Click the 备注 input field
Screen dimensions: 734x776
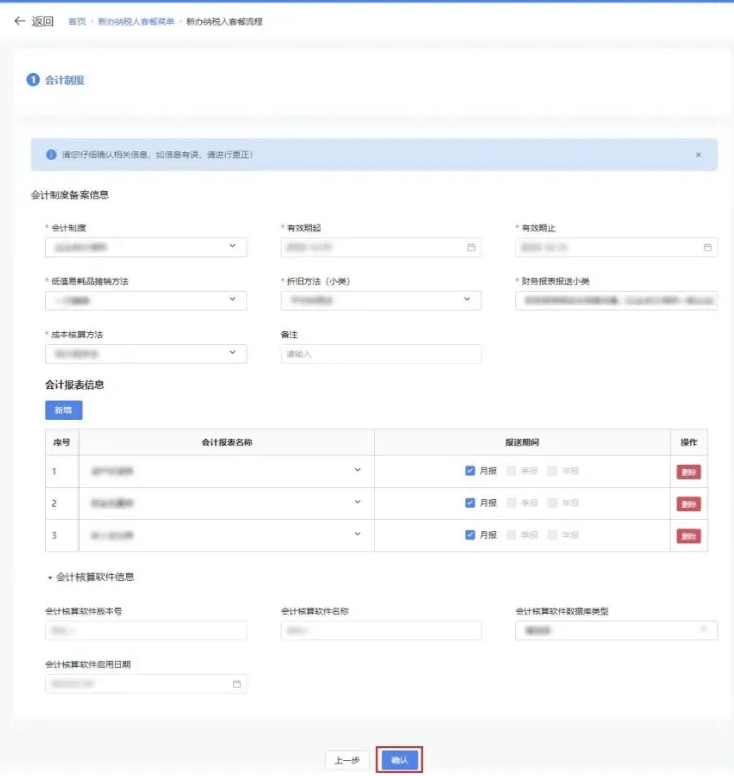(381, 354)
